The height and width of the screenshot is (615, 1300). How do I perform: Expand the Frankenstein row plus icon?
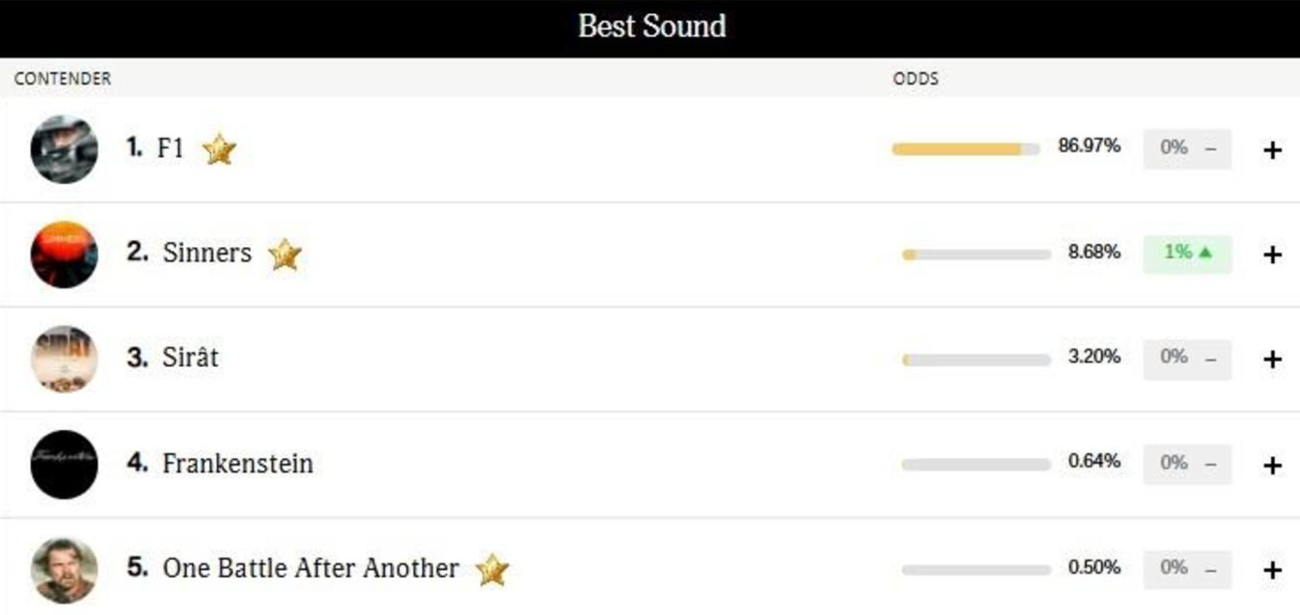pyautogui.click(x=1272, y=465)
